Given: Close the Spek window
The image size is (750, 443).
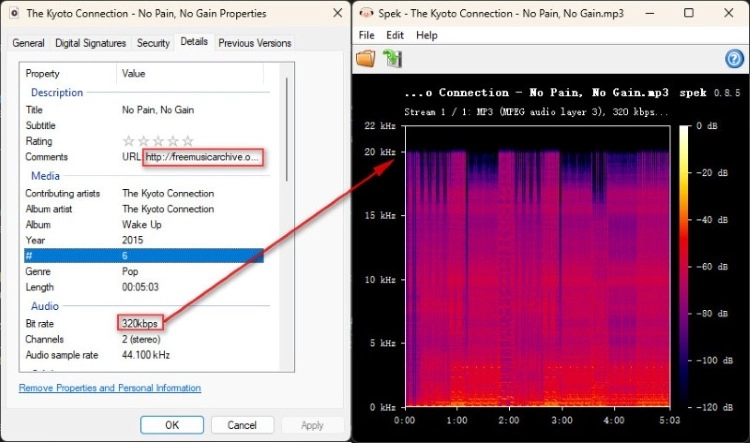Looking at the screenshot, I should (728, 13).
